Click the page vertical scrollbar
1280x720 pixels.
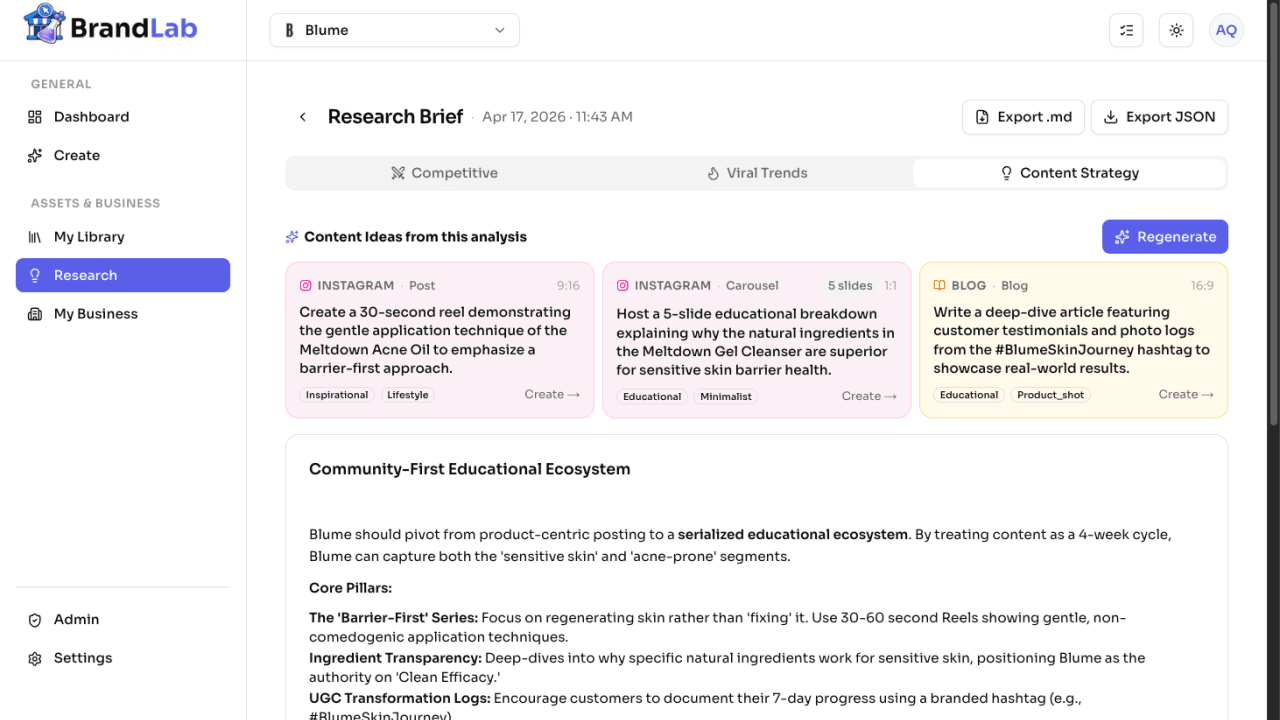tap(1273, 212)
